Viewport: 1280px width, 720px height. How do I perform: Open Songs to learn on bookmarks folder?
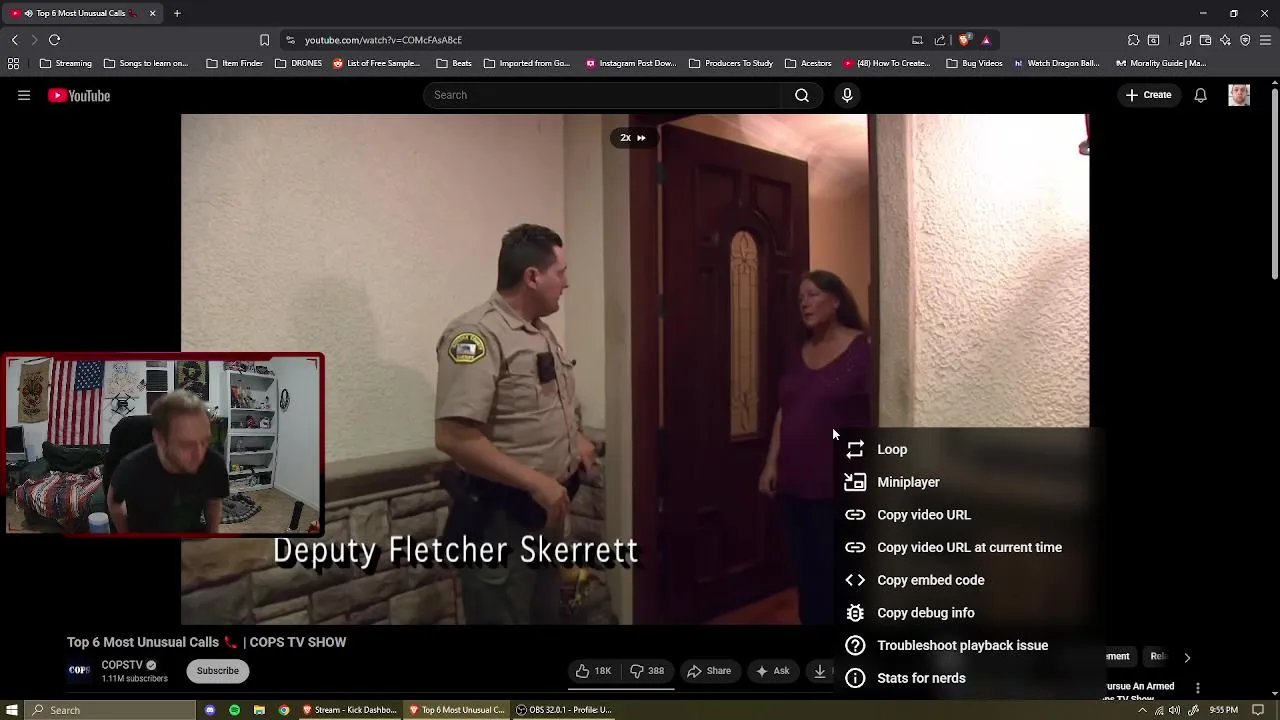145,63
